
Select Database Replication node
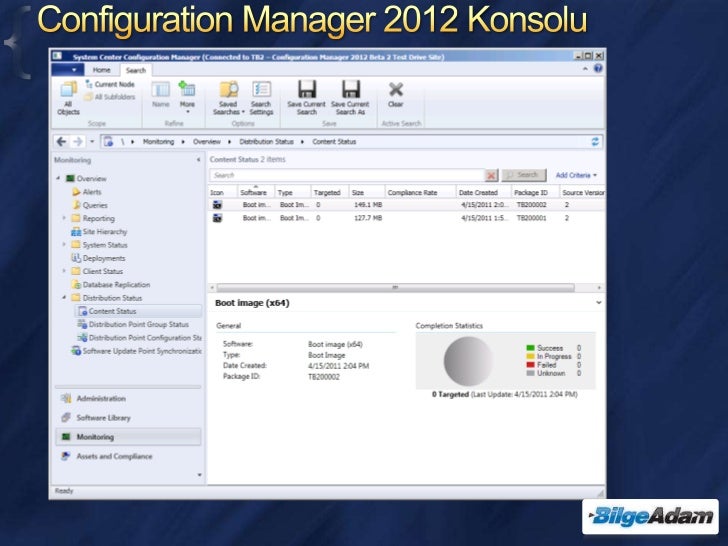coord(111,285)
